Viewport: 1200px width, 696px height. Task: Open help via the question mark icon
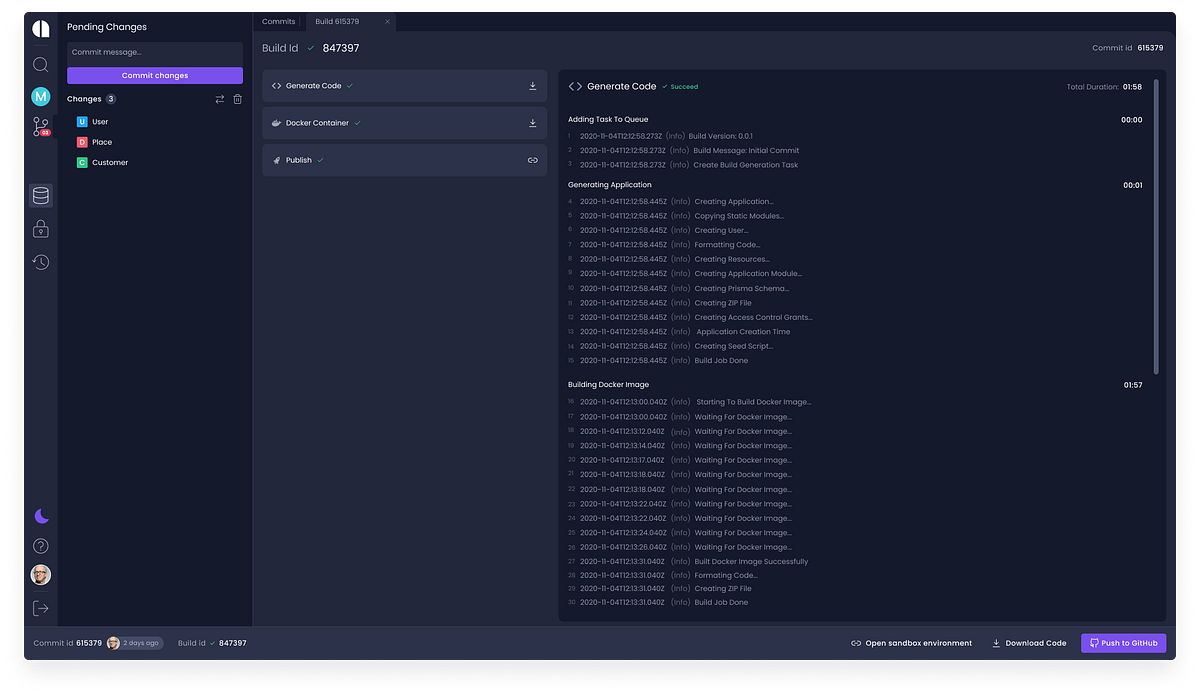(40, 546)
